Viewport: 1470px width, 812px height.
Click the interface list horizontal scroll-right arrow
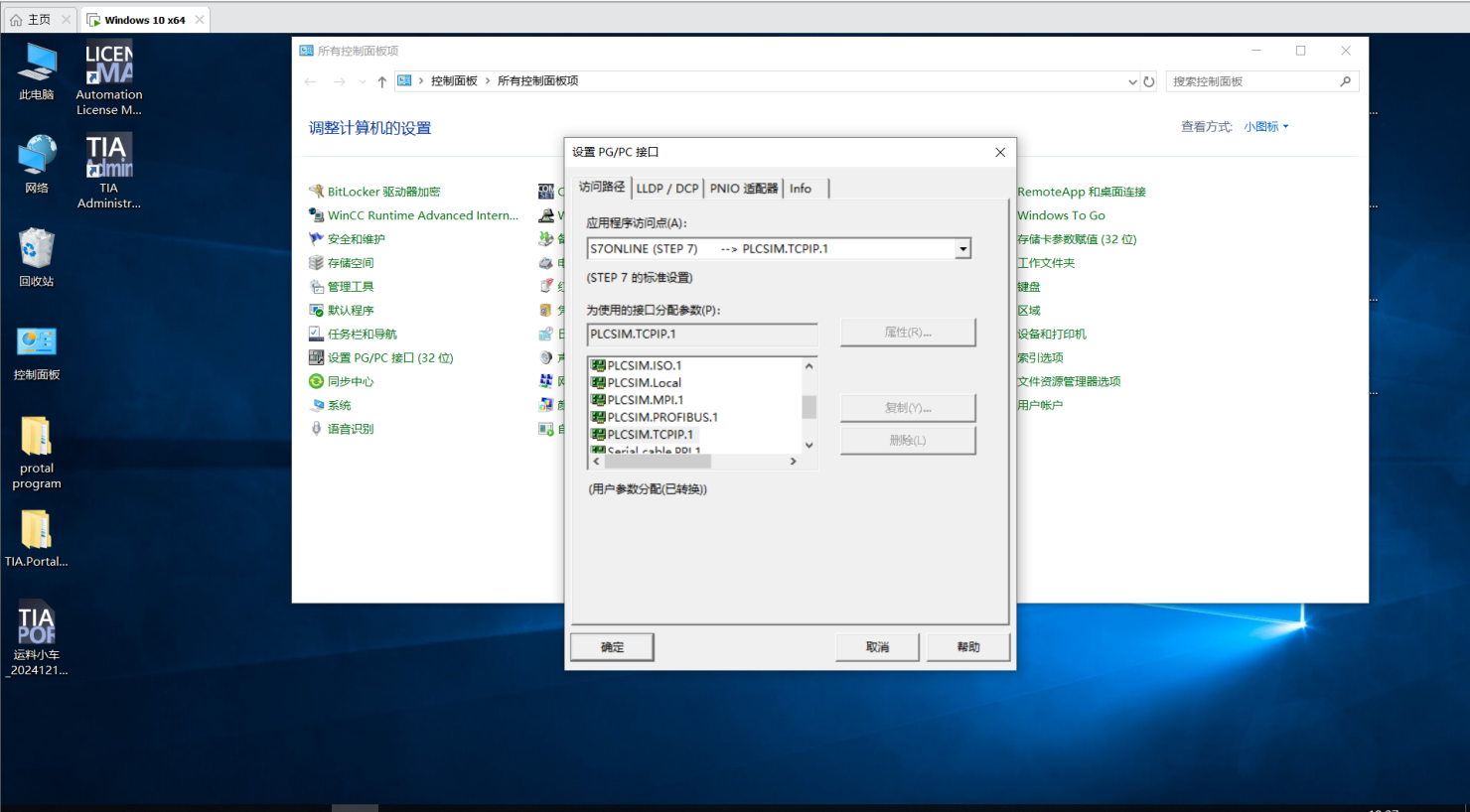pos(793,462)
